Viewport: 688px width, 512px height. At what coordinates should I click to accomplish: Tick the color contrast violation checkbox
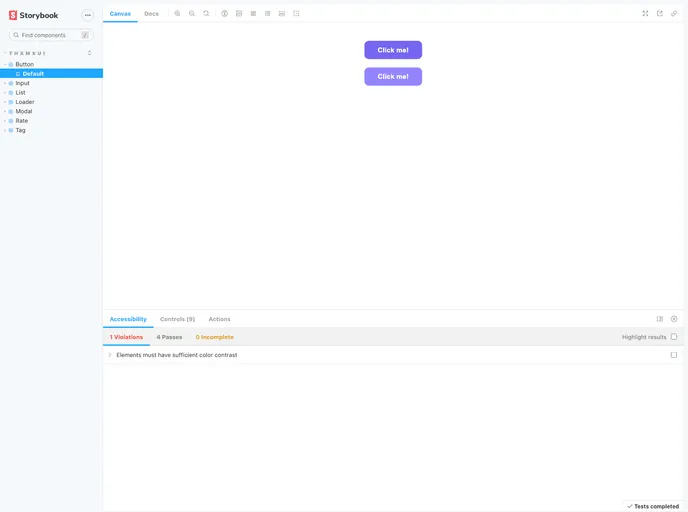(674, 354)
